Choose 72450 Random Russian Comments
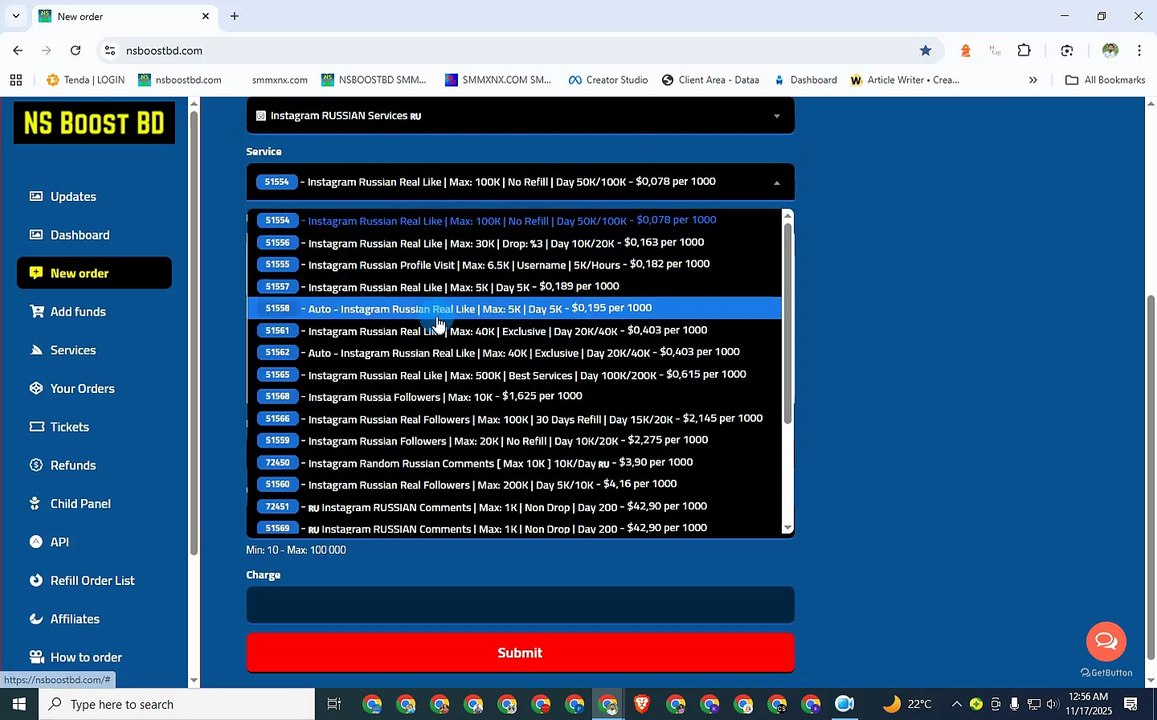Screen dimensions: 1157x720 click(x=514, y=462)
